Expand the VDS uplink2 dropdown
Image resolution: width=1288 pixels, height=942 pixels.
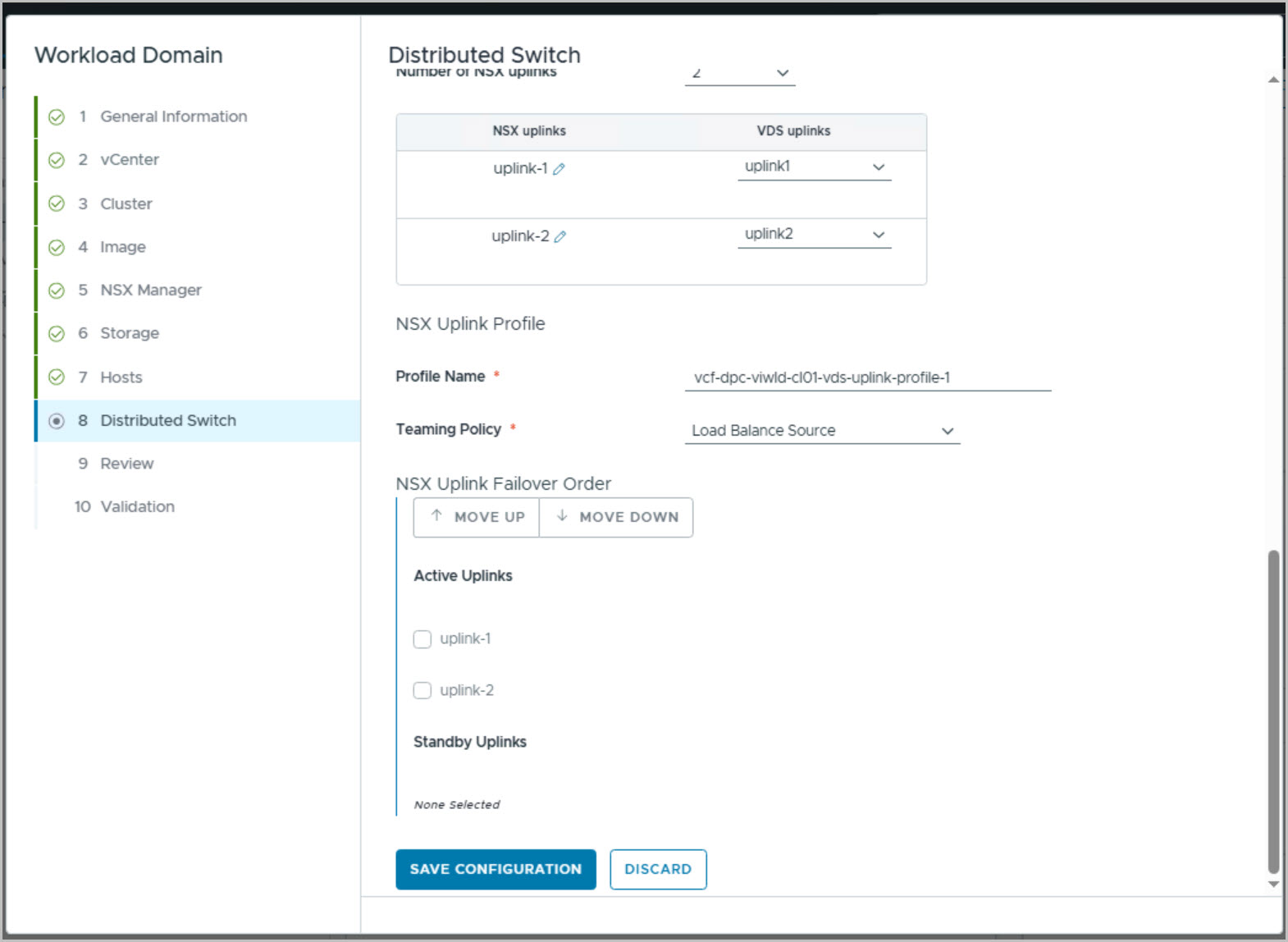(x=815, y=235)
